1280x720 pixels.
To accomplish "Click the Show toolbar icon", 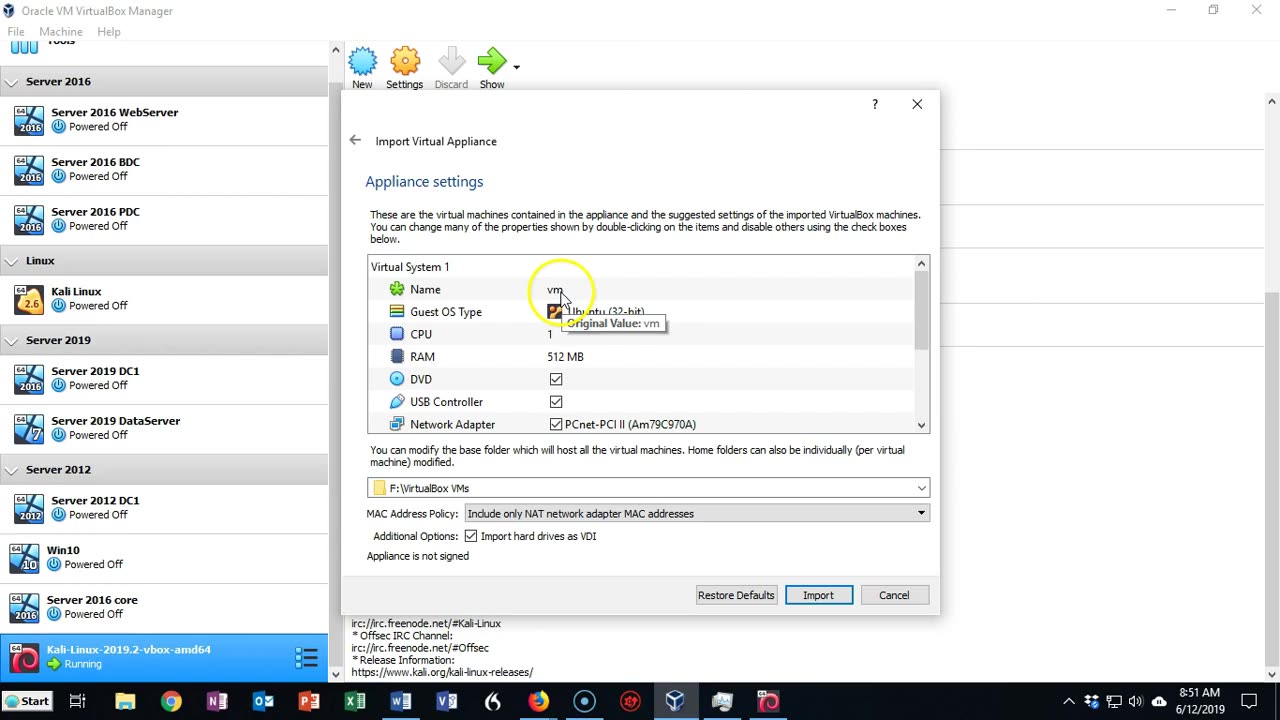I will click(x=491, y=62).
